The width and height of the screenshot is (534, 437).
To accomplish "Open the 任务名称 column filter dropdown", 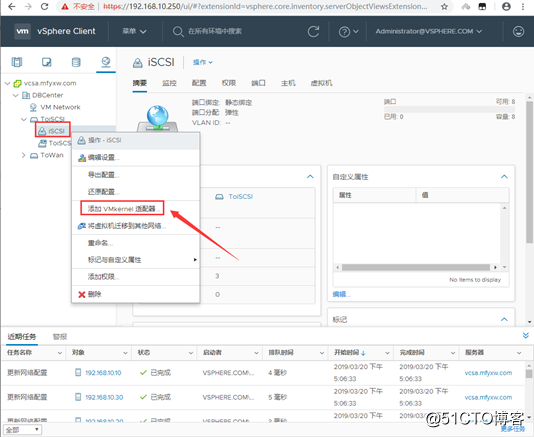I will point(60,353).
